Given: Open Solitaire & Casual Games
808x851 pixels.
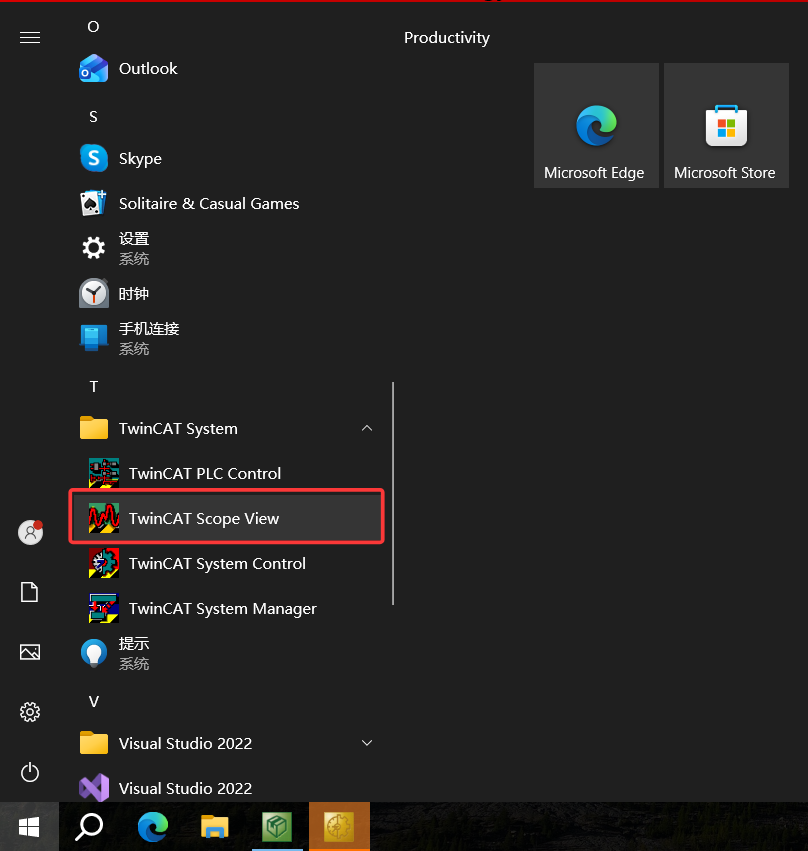Looking at the screenshot, I should click(208, 204).
